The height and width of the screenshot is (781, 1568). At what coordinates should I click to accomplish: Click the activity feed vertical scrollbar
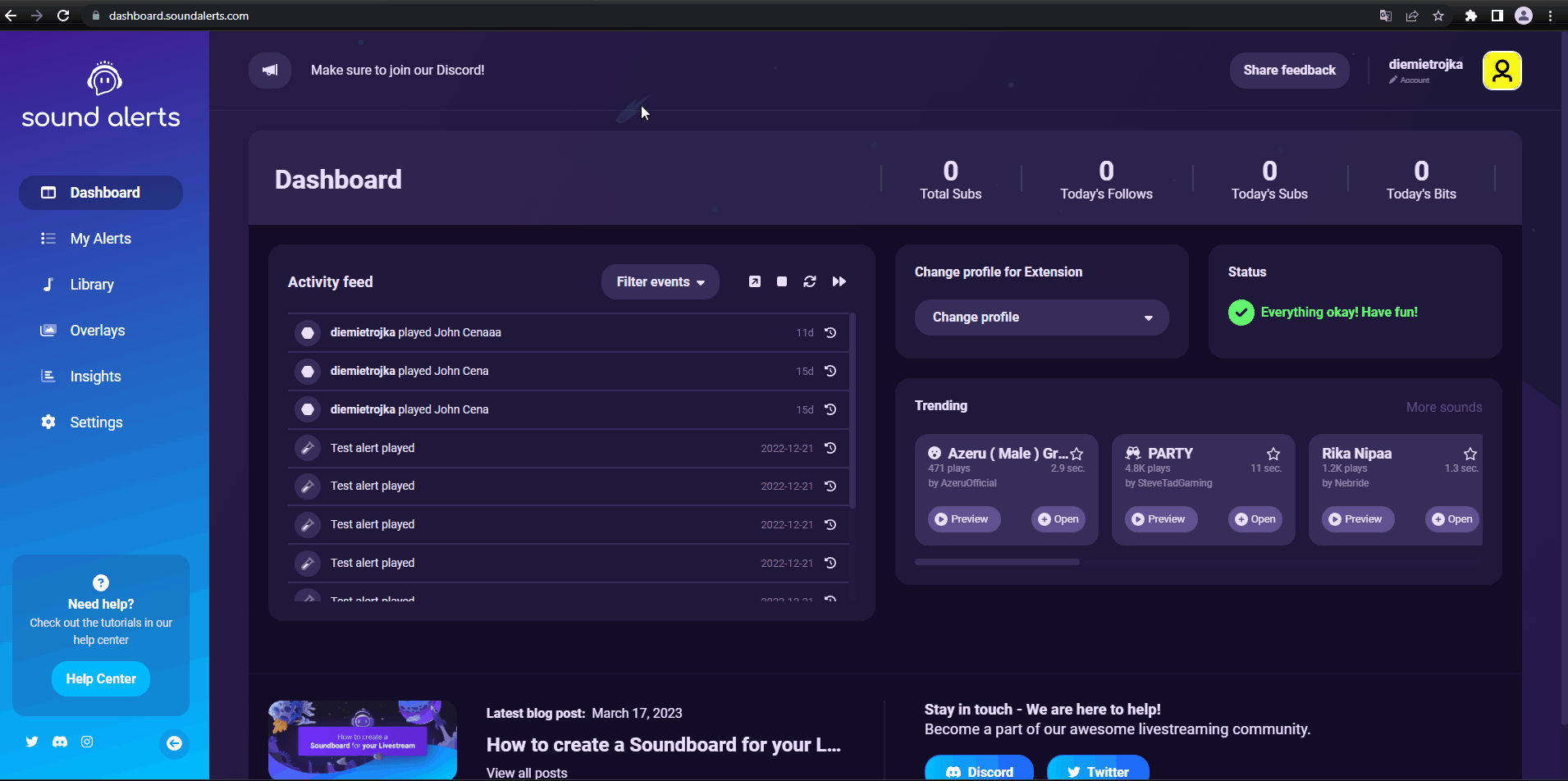(x=853, y=410)
